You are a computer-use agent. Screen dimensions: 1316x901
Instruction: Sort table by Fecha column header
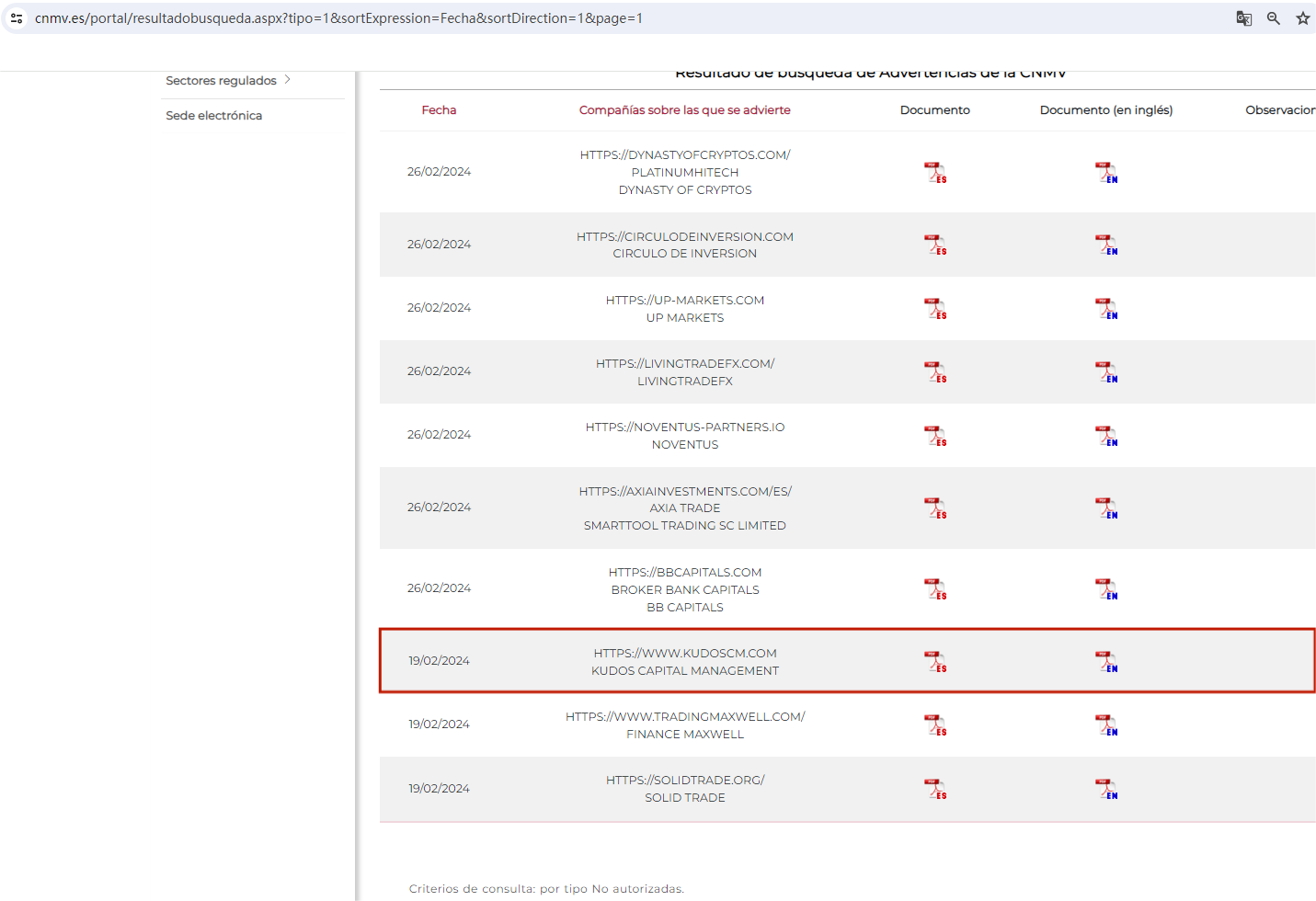[439, 110]
